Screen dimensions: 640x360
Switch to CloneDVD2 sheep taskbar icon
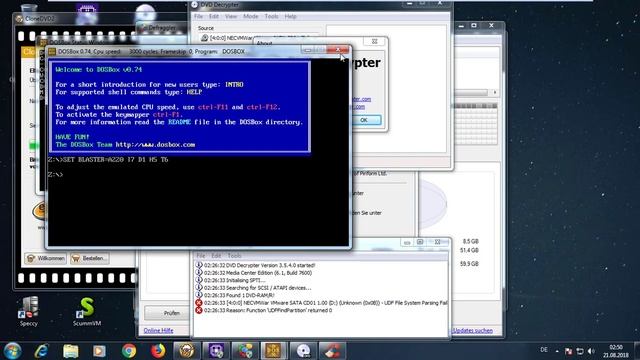(x=187, y=351)
